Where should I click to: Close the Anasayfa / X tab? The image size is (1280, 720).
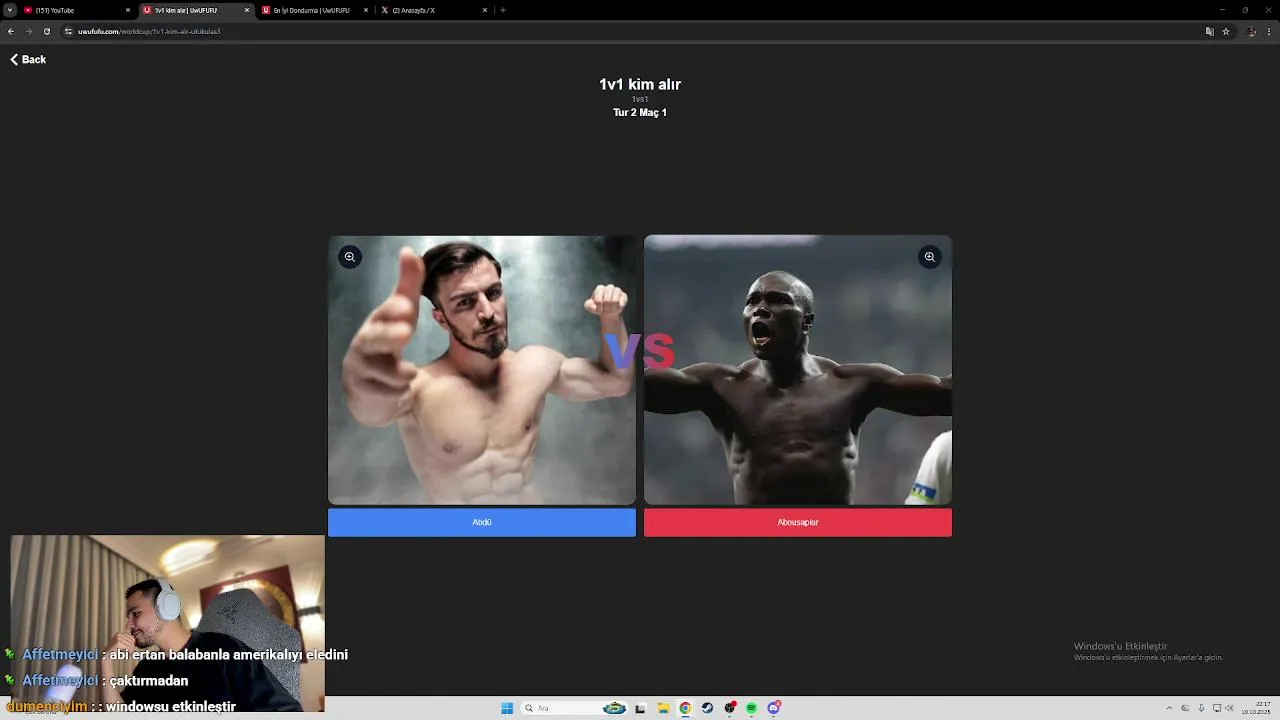[x=485, y=10]
